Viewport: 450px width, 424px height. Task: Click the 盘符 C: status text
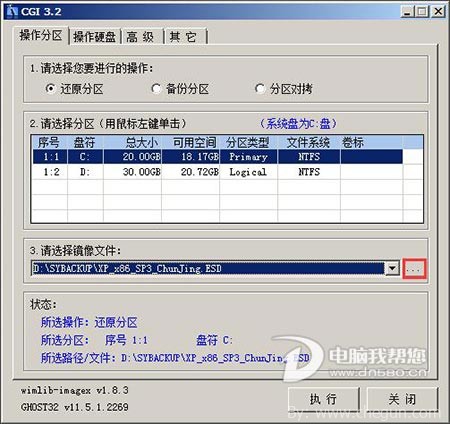pyautogui.click(x=214, y=340)
